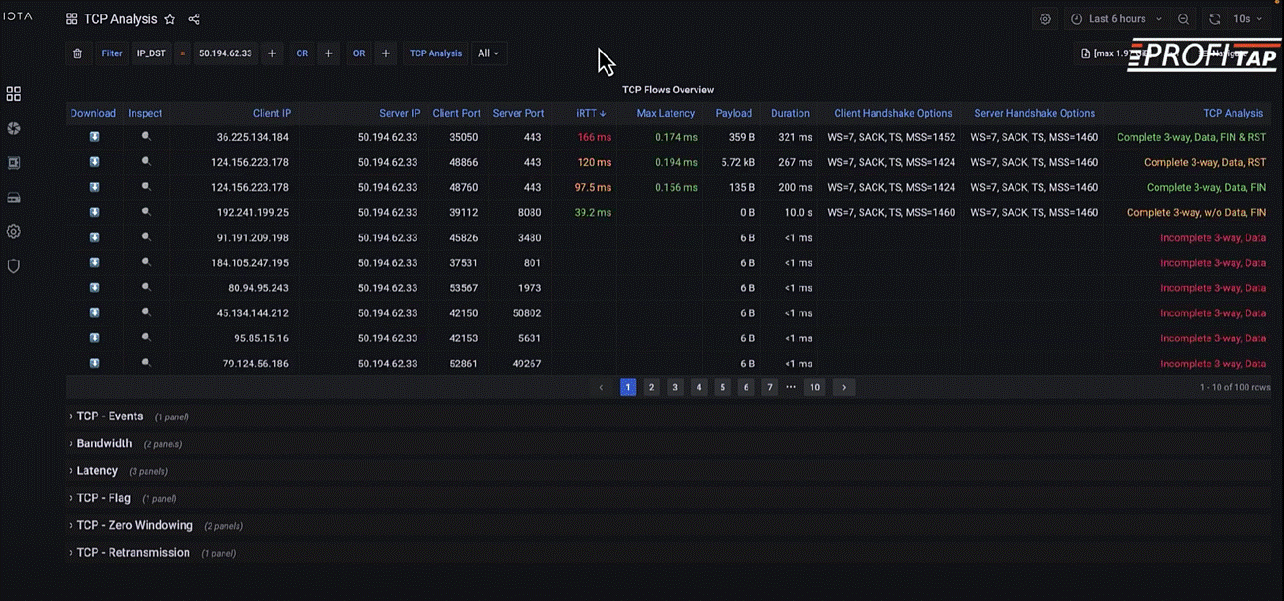This screenshot has height=601, width=1284.
Task: Open dashboard settings gear at top
Action: coord(1045,19)
